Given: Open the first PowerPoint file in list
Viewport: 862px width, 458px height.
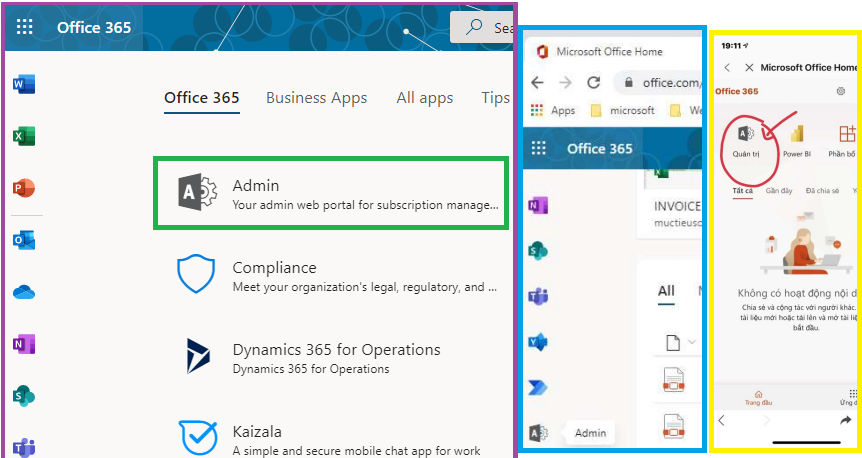Looking at the screenshot, I should (673, 380).
